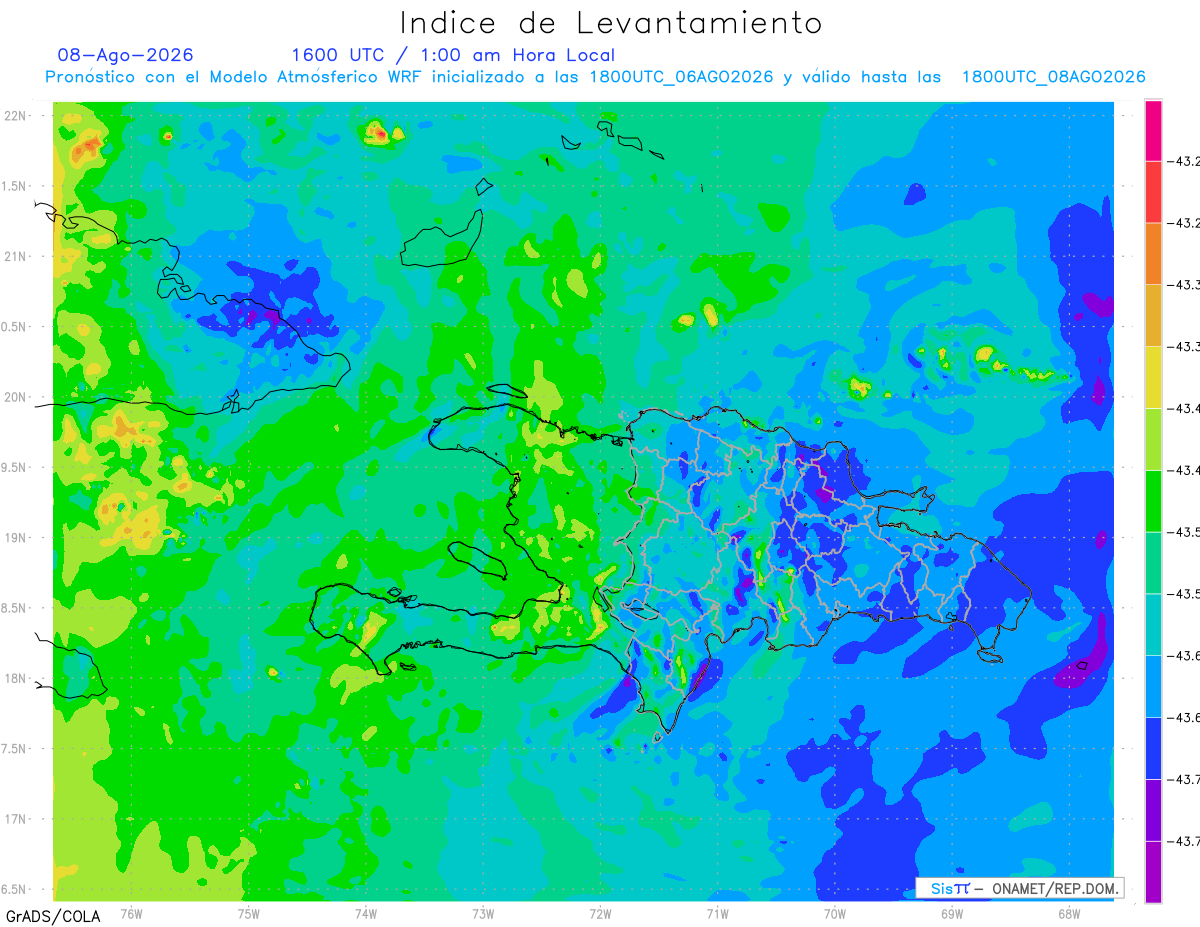Click the "GrADS/COLA" credit text
Viewport: 1200px width, 927px height.
(x=53, y=916)
